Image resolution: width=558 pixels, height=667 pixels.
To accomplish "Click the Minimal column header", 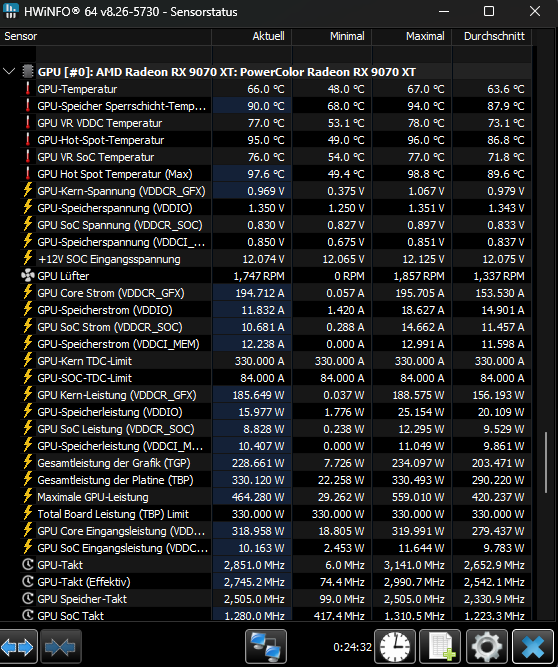I will 331,36.
